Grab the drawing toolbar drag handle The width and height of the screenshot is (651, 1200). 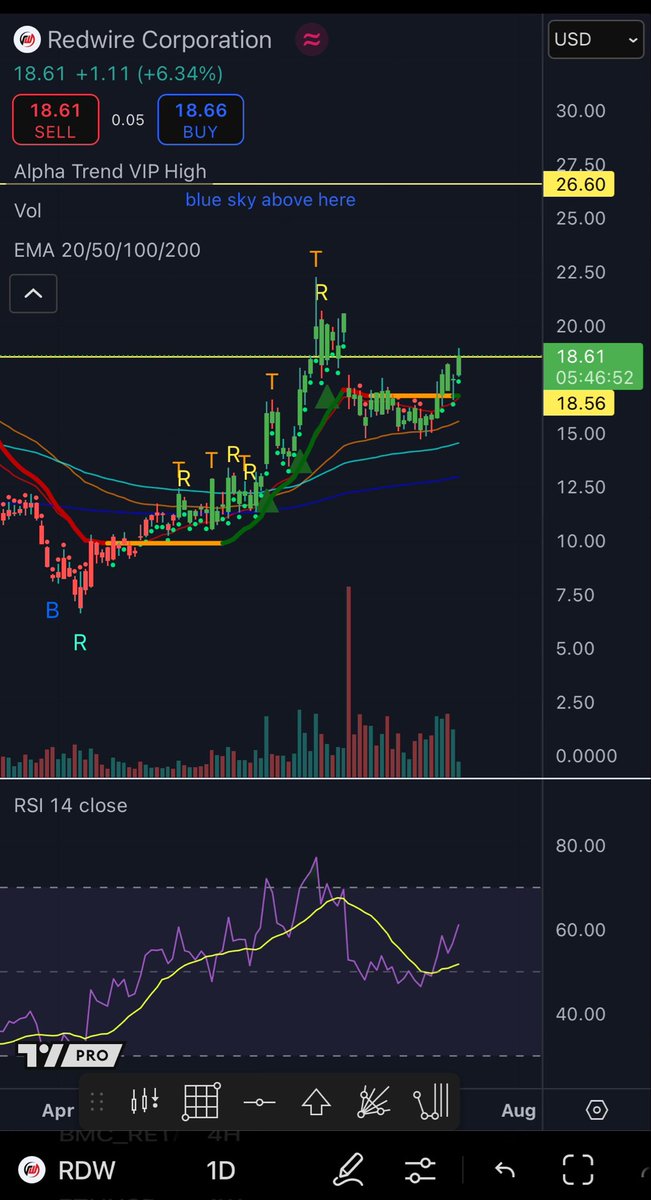[97, 1103]
